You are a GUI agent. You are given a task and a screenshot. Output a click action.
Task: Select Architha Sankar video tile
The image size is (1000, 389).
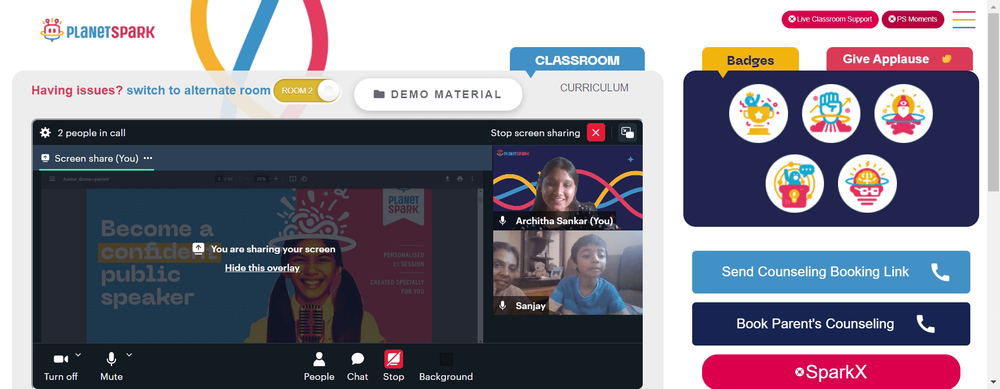coord(568,187)
